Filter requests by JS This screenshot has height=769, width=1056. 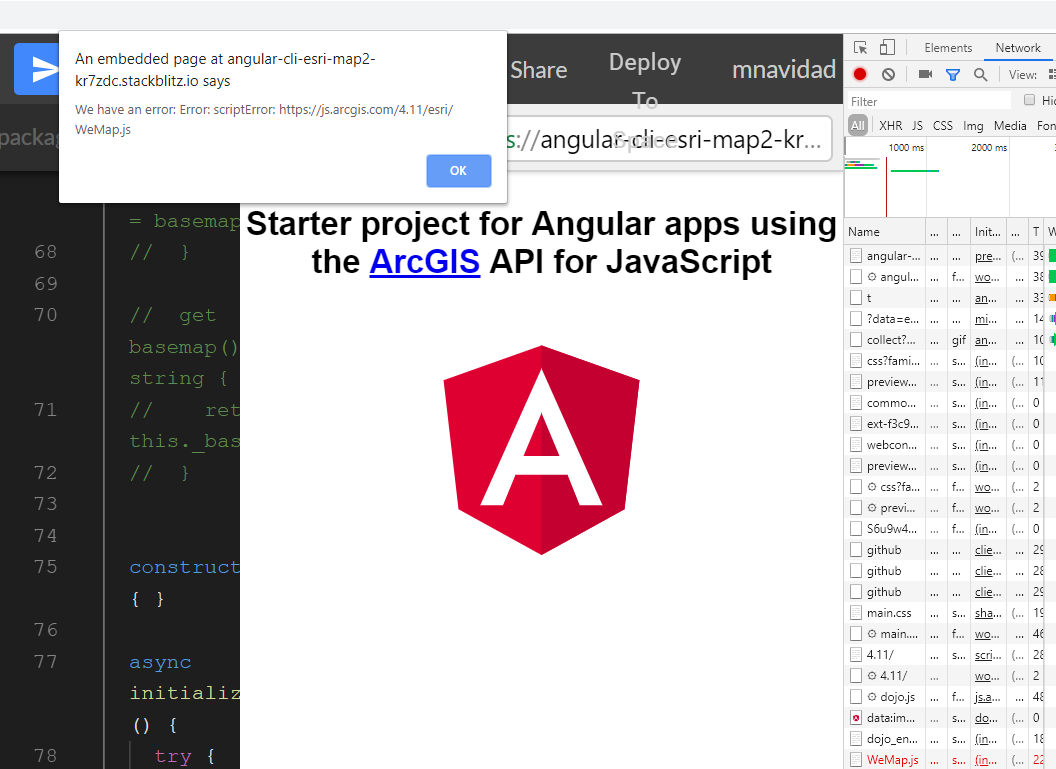tap(917, 125)
